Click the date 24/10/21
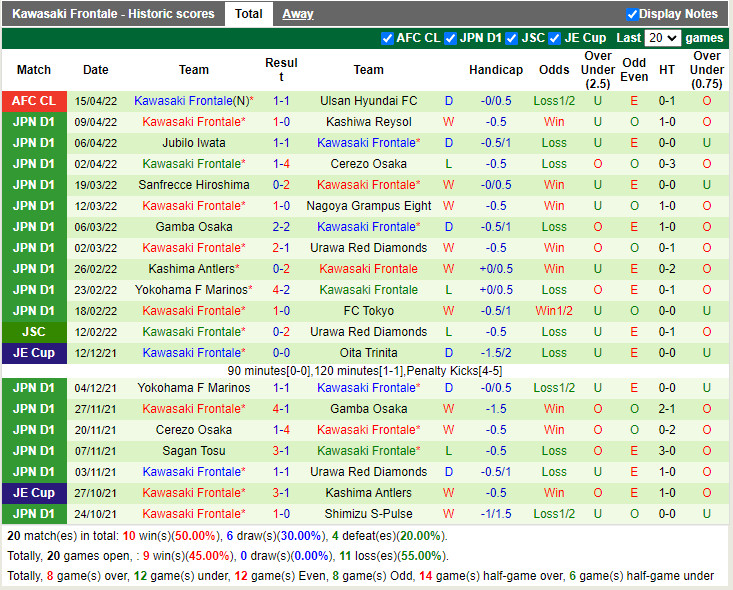The height and width of the screenshot is (590, 733). coord(96,514)
